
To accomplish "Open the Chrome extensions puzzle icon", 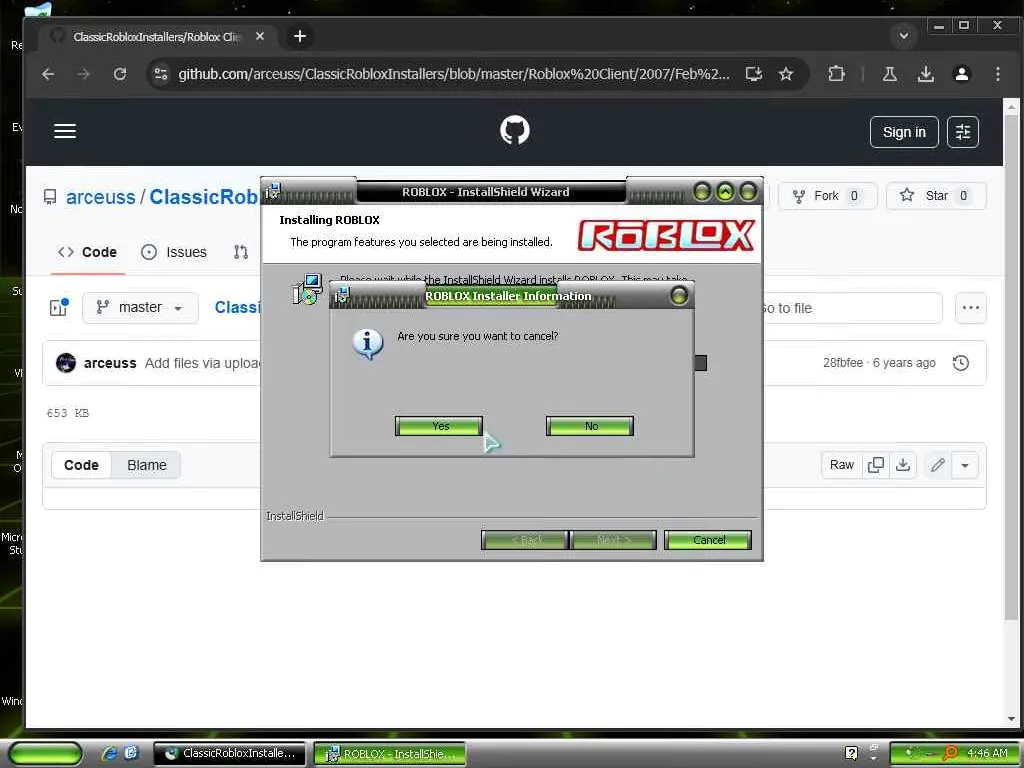I will pos(837,74).
